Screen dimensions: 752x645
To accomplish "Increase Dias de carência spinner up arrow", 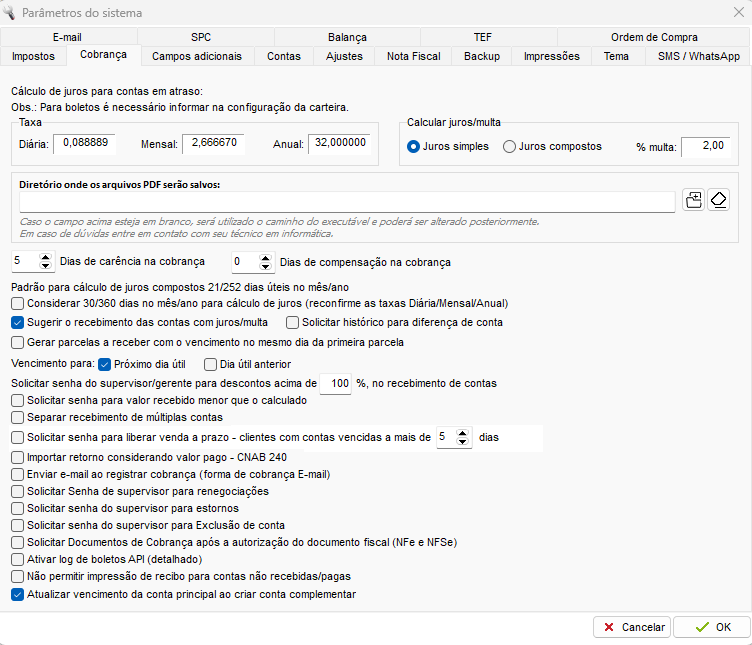I will click(45, 258).
